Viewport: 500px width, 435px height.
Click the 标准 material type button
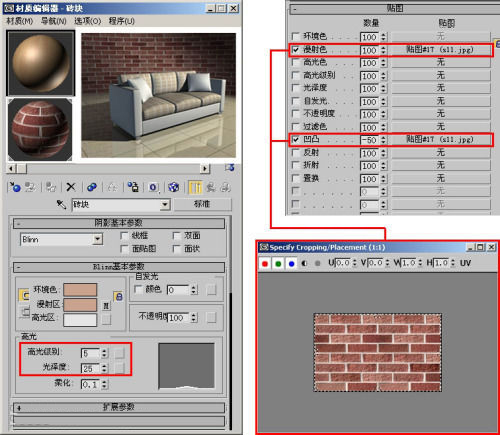pos(202,204)
